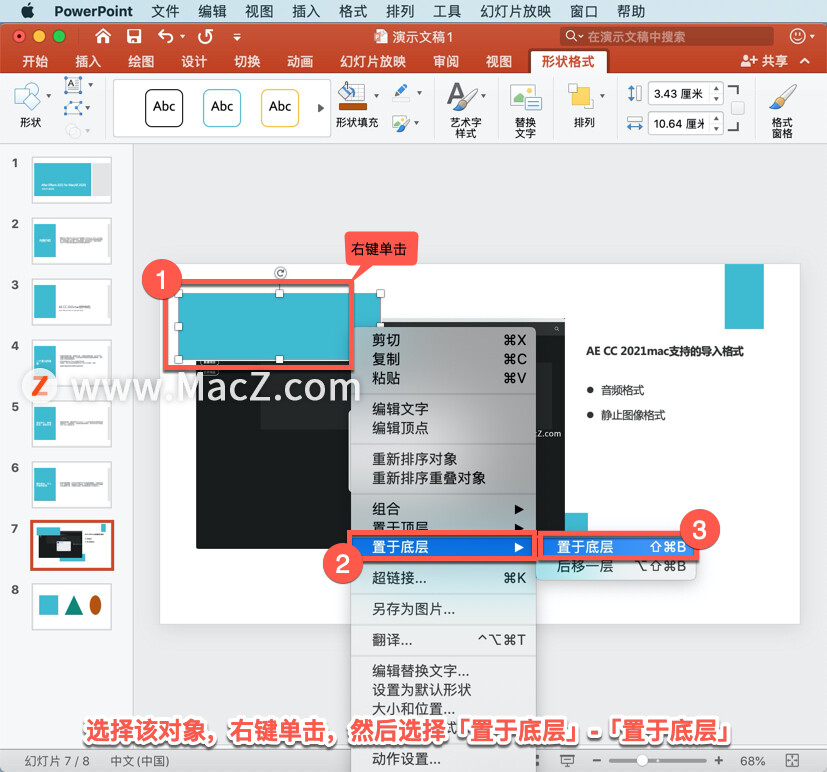Select the yellow outline Abc style
This screenshot has width=827, height=772.
coord(280,108)
